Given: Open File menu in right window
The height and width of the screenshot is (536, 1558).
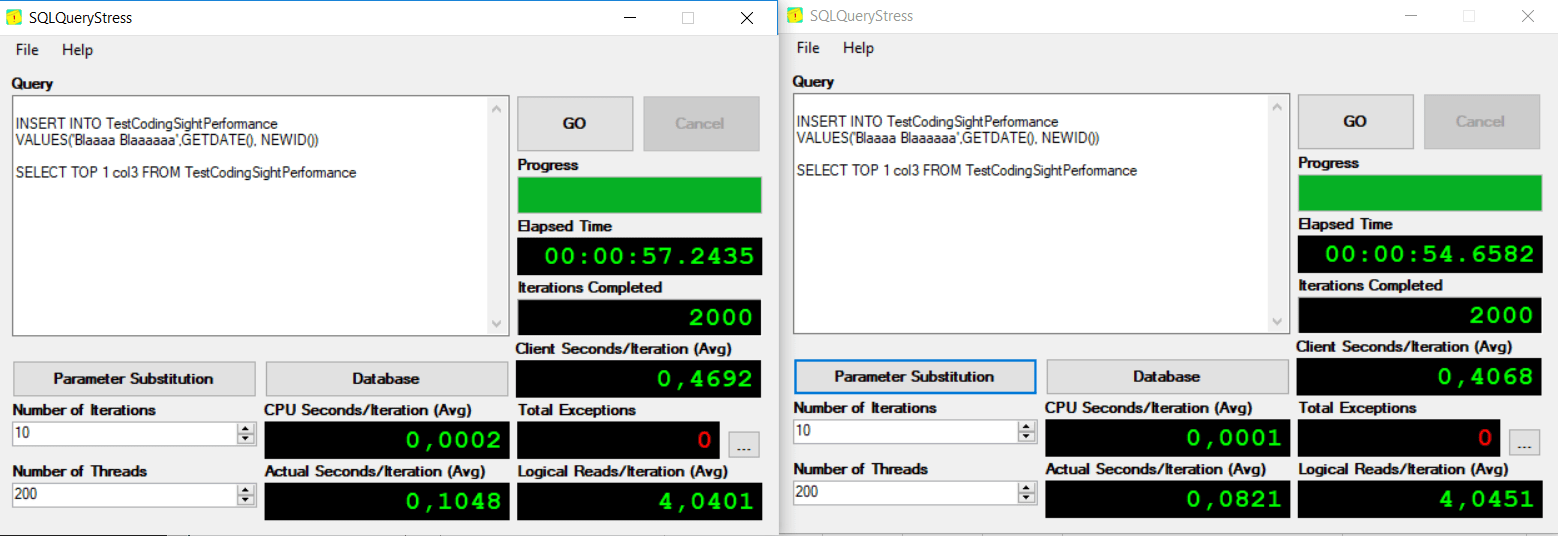Looking at the screenshot, I should (808, 48).
